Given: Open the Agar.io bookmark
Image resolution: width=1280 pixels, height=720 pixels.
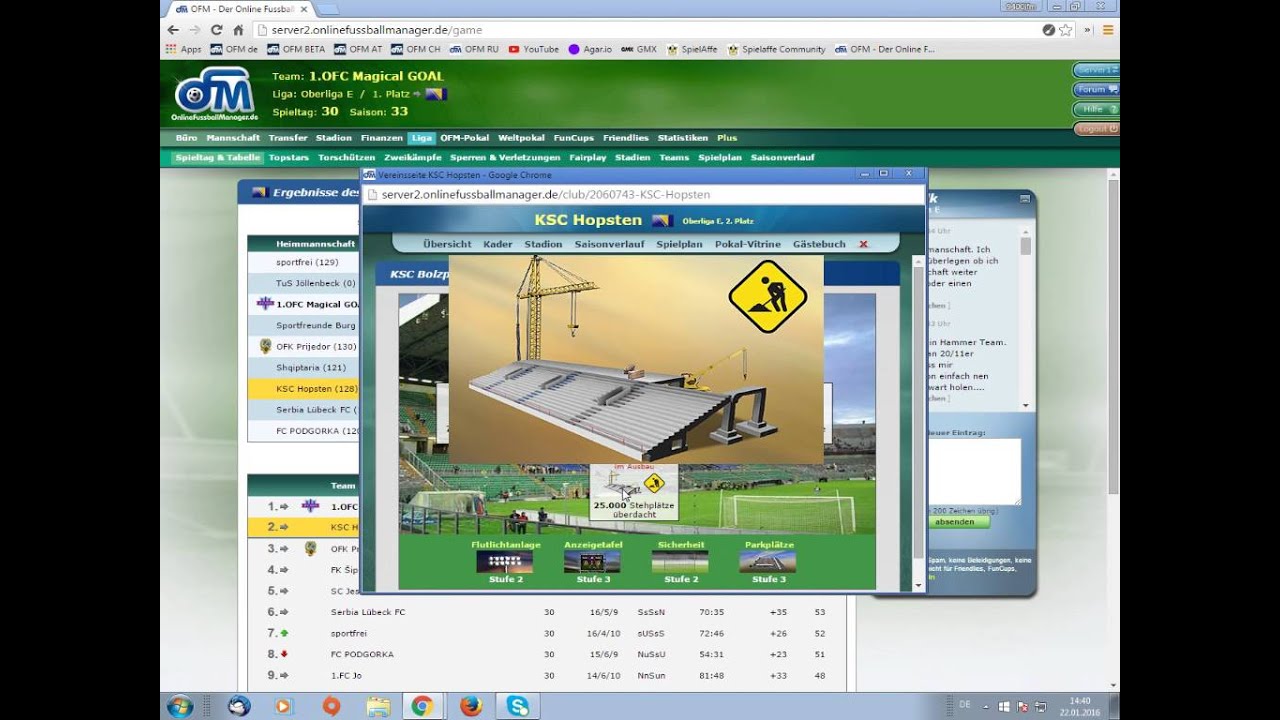Looking at the screenshot, I should (x=590, y=49).
